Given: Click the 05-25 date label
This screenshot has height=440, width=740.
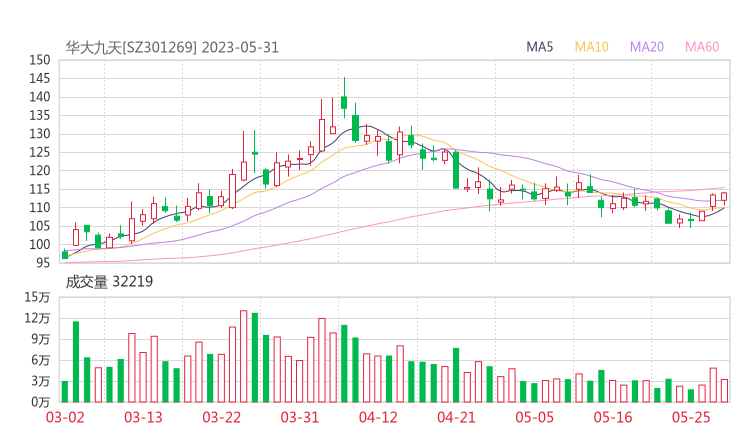Looking at the screenshot, I should coord(691,417).
